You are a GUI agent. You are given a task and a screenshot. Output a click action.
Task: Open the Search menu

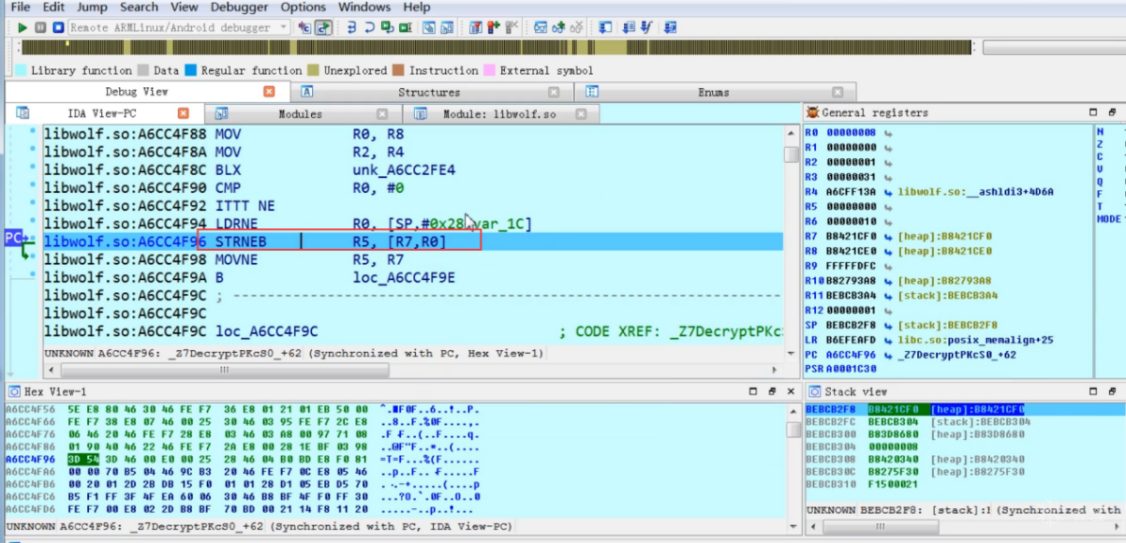coord(139,7)
